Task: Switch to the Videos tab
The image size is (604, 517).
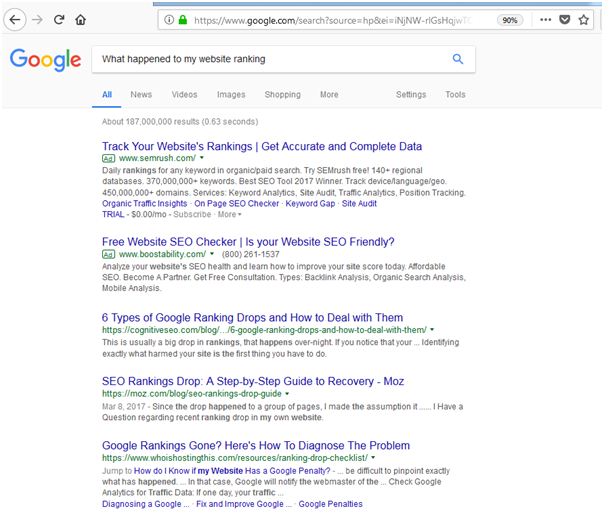Action: pos(185,95)
